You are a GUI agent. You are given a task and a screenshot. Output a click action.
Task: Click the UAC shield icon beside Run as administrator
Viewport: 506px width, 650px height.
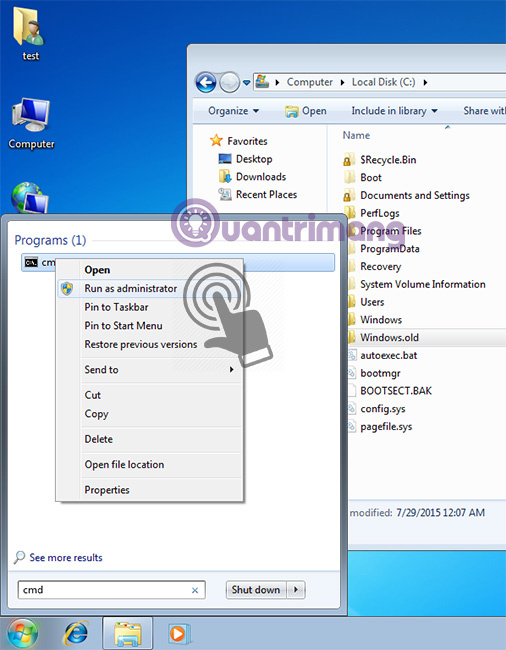point(67,289)
